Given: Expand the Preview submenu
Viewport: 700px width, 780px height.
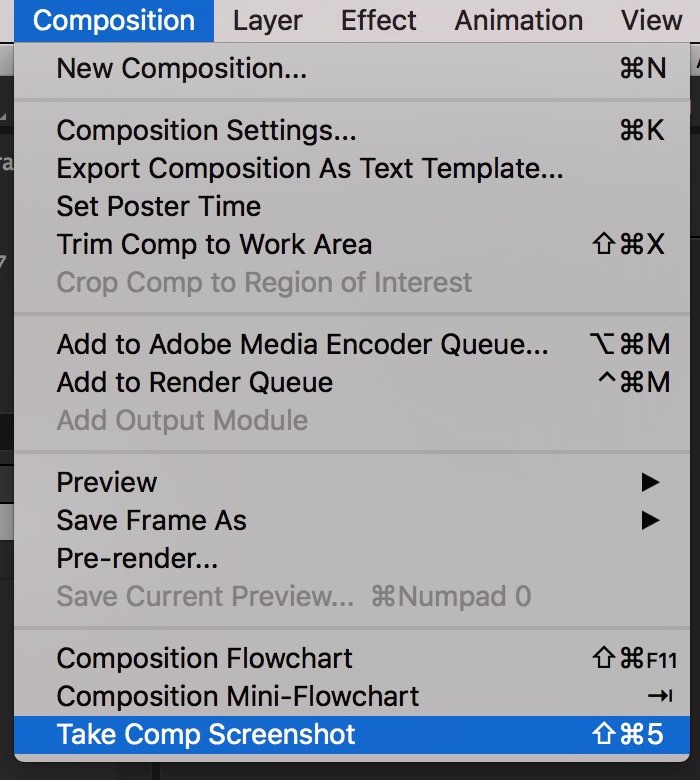Looking at the screenshot, I should (107, 482).
